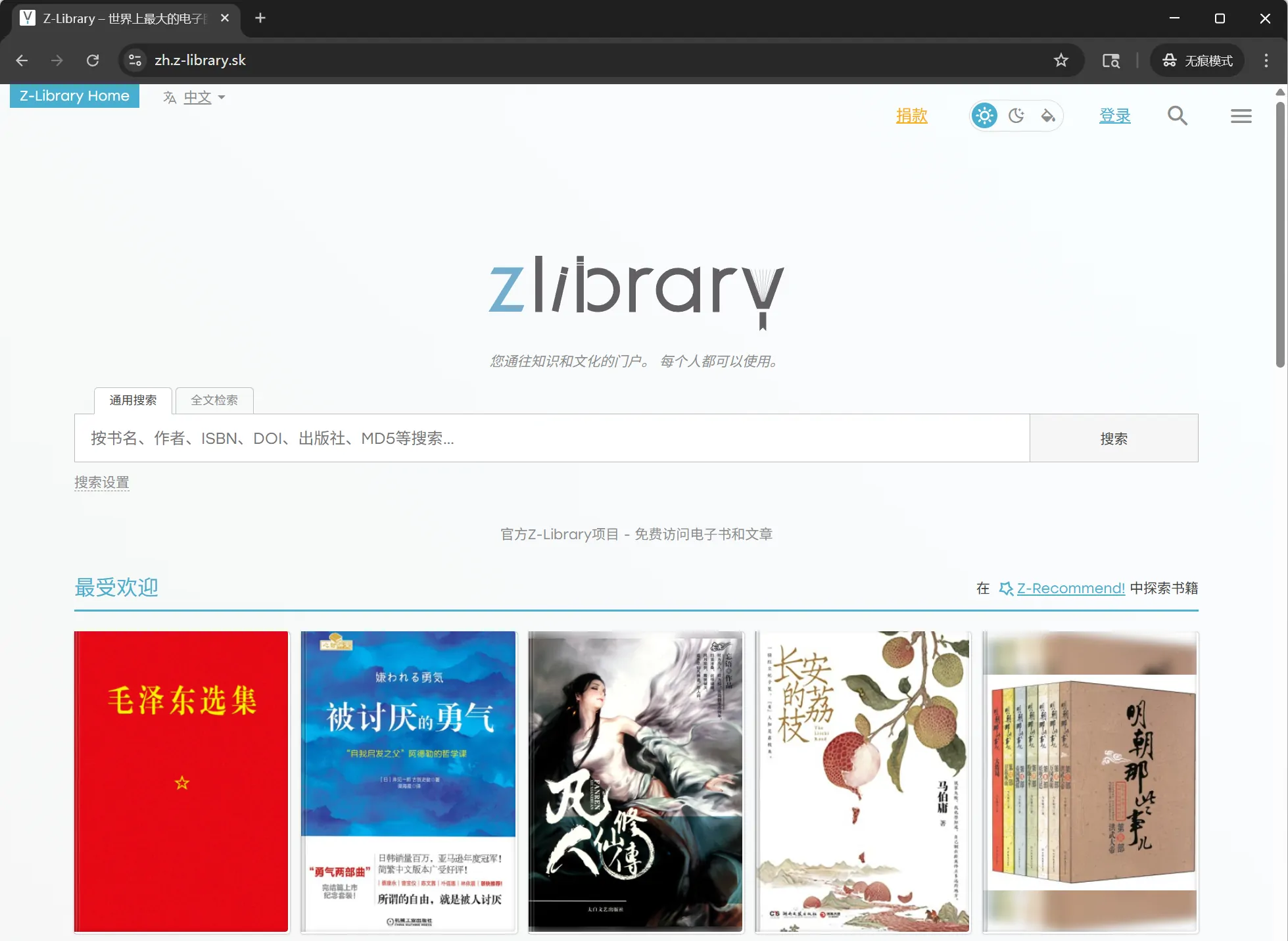The height and width of the screenshot is (941, 1288).
Task: Close the Z-Library browser tab
Action: [225, 18]
